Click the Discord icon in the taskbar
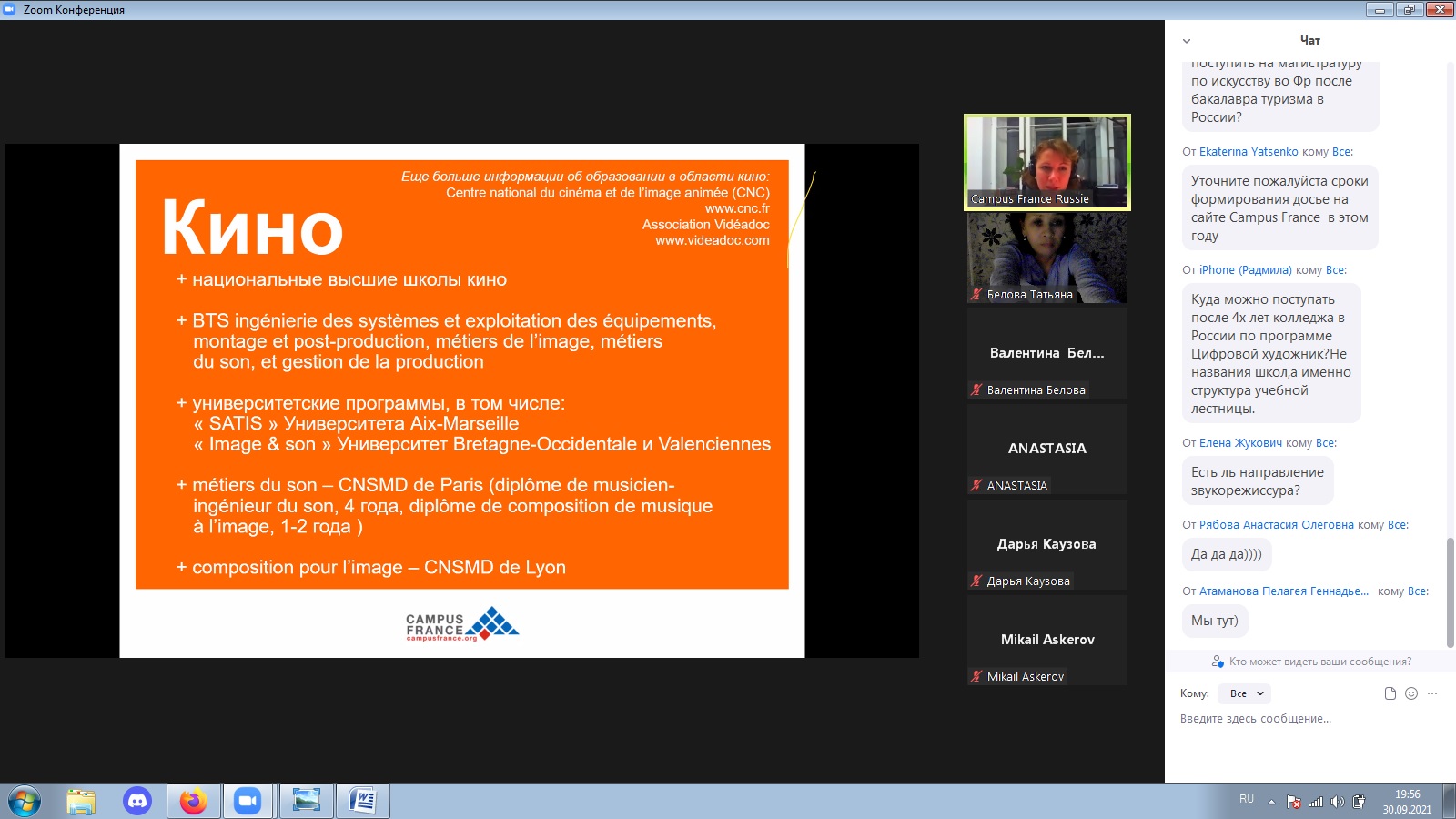The height and width of the screenshot is (819, 1456). click(x=137, y=801)
